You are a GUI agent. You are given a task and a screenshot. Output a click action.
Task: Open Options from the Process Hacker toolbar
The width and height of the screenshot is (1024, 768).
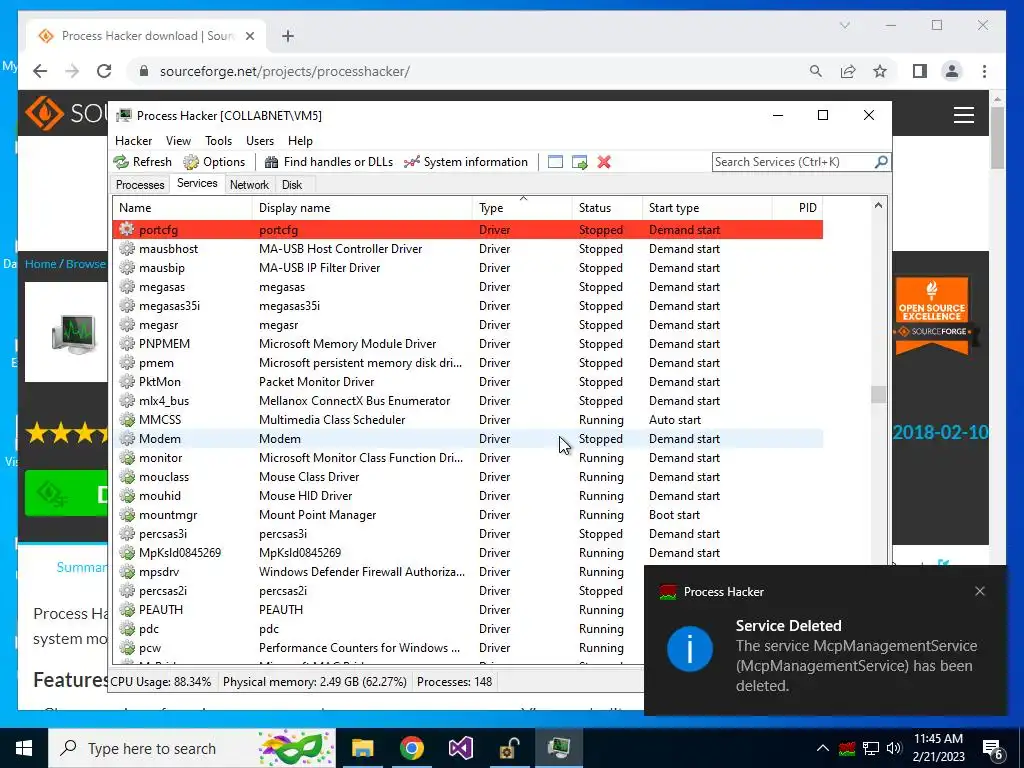(215, 162)
